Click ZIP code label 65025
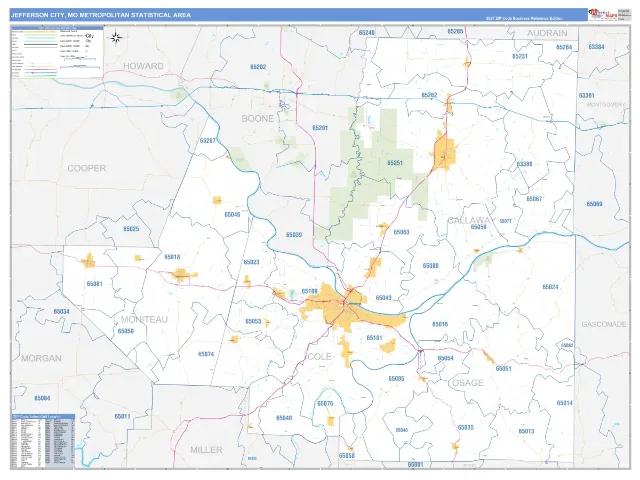This screenshot has height=480, width=640. pyautogui.click(x=131, y=229)
